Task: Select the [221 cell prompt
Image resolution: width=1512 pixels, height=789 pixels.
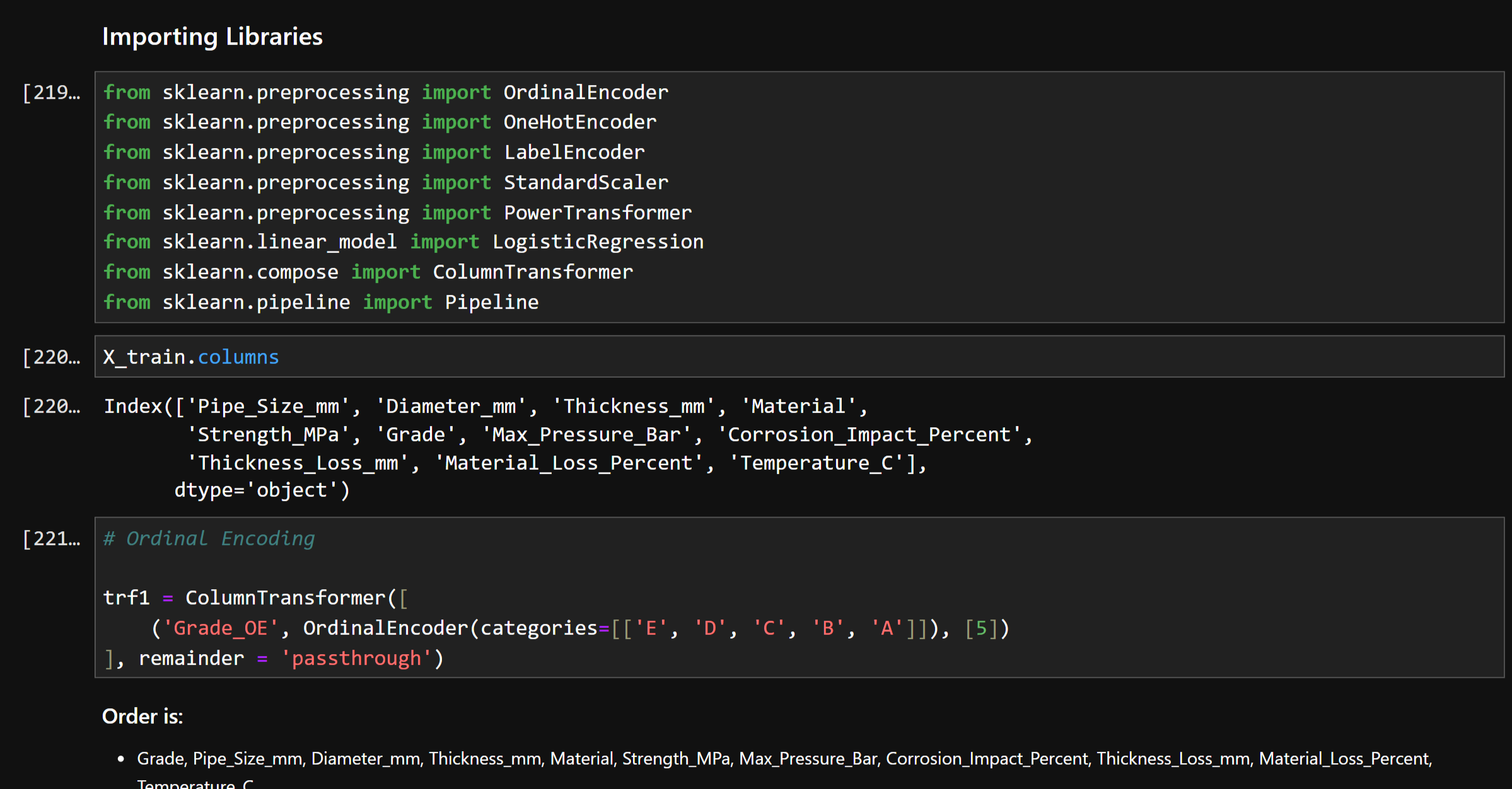Action: point(51,539)
